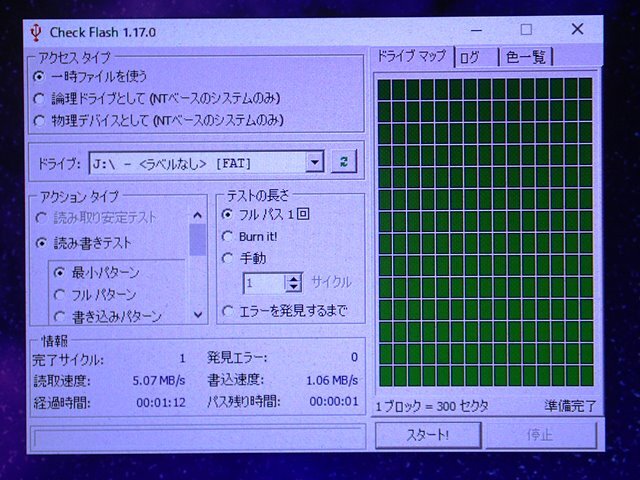Click the 書込速度 value 1.06 MB/s
Screen dimensions: 640x480
(332, 380)
